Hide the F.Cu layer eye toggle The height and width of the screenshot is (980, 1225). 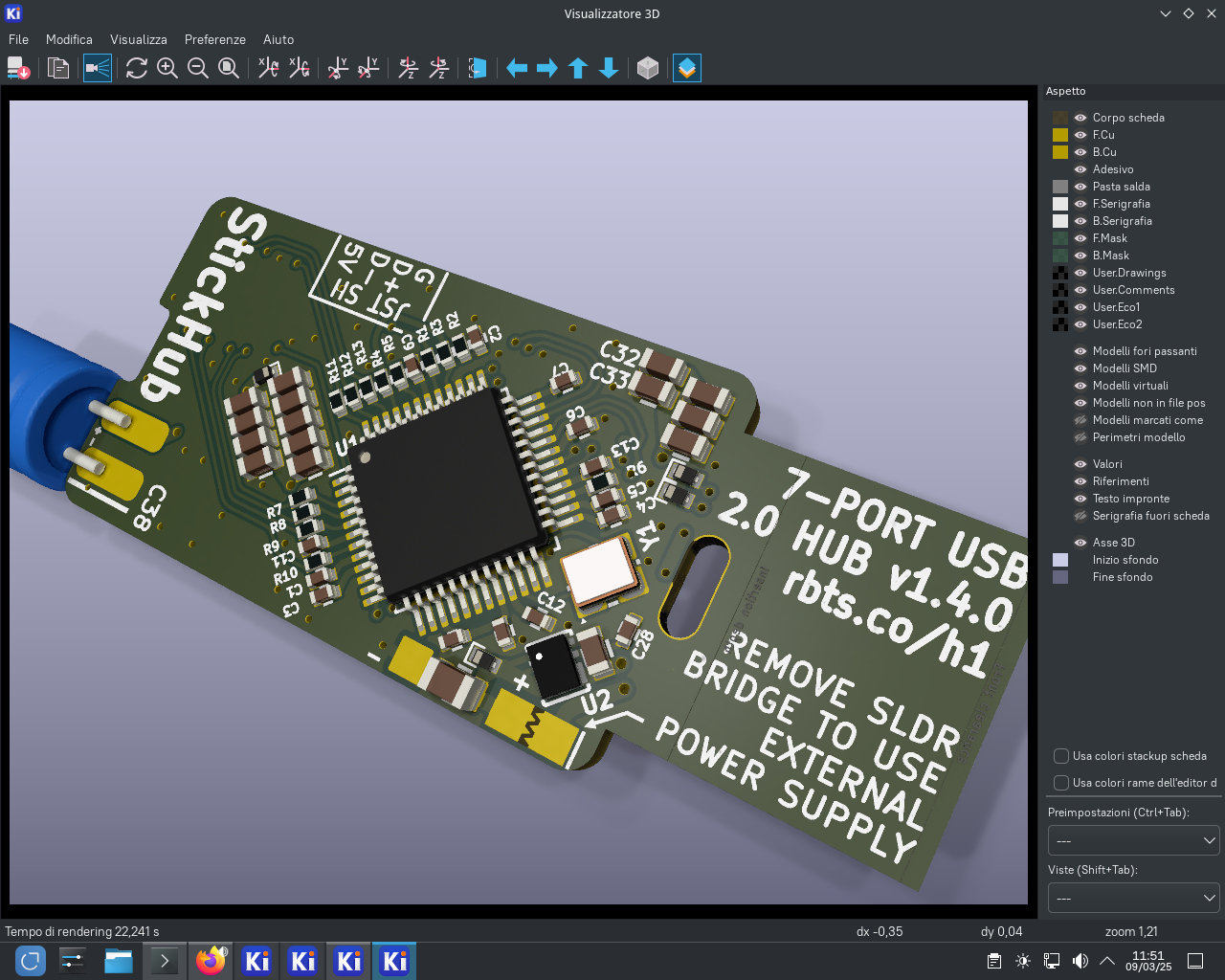[x=1080, y=135]
